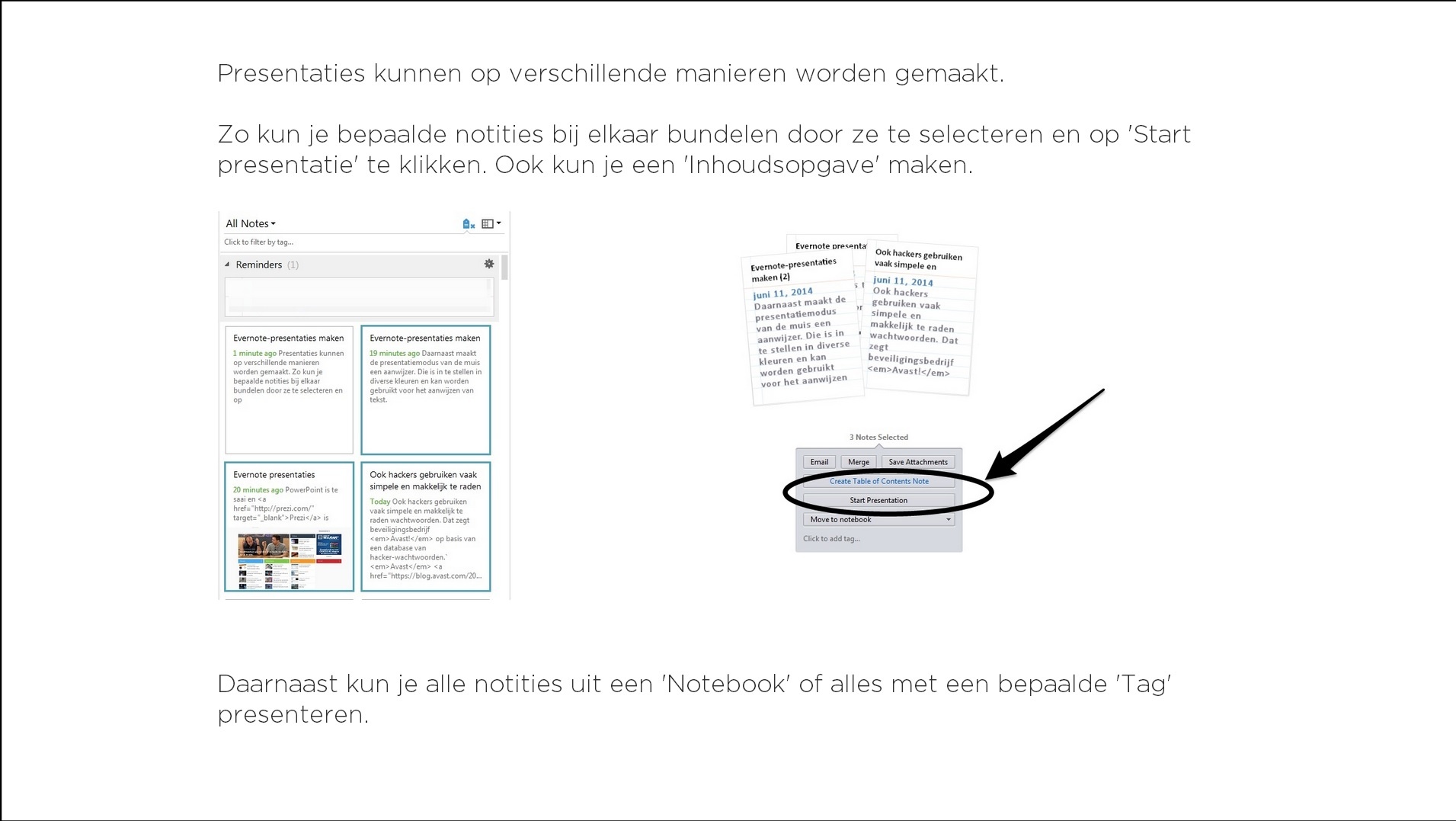The width and height of the screenshot is (1456, 821).
Task: Open the note list view options icon
Action: coord(491,223)
